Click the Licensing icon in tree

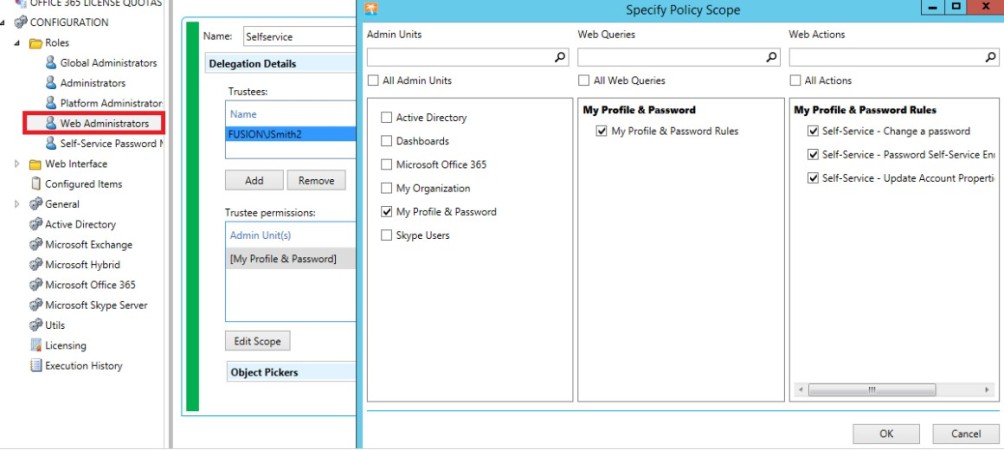36,345
